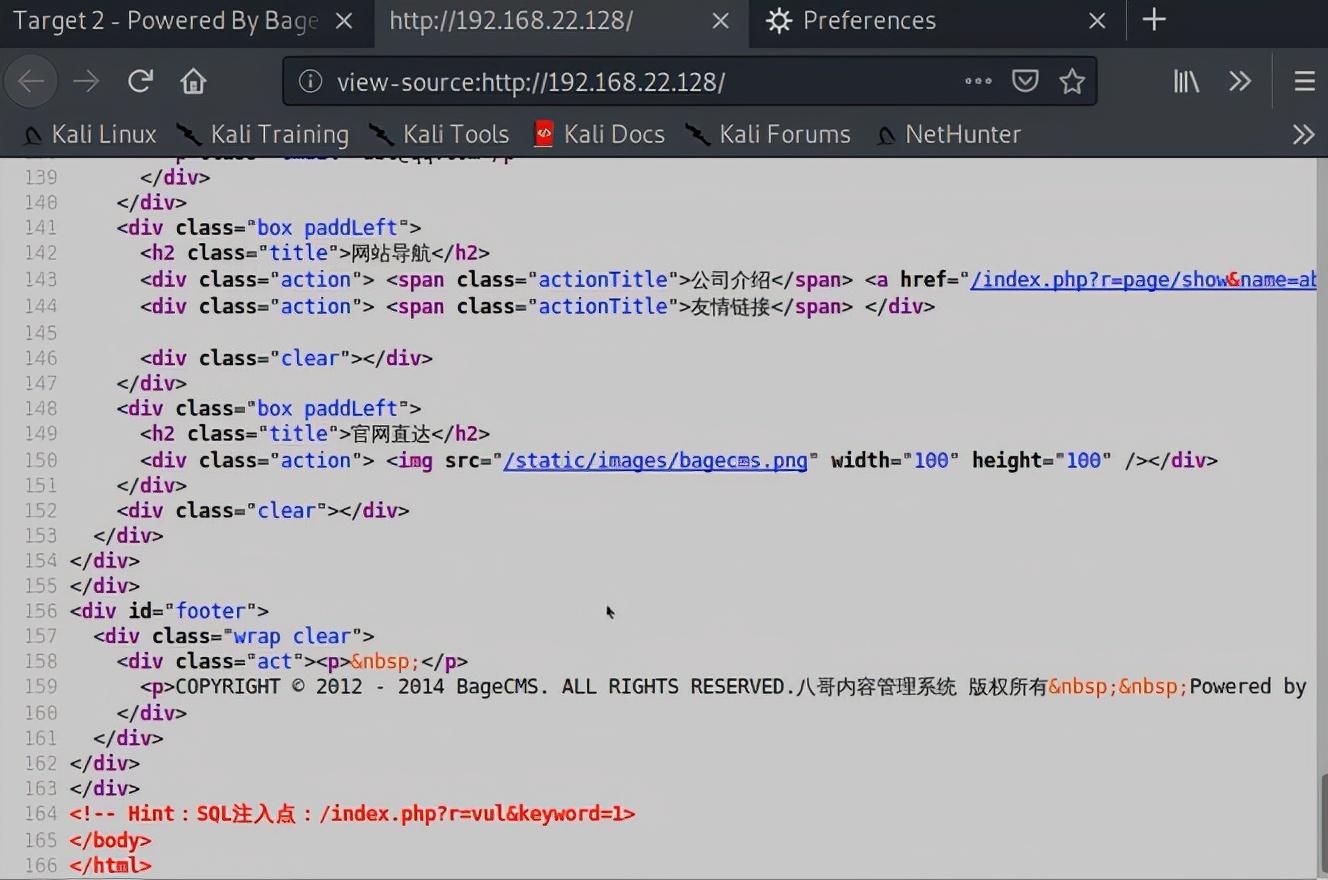Click line number 159 in the gutter
This screenshot has width=1328, height=880.
click(41, 687)
